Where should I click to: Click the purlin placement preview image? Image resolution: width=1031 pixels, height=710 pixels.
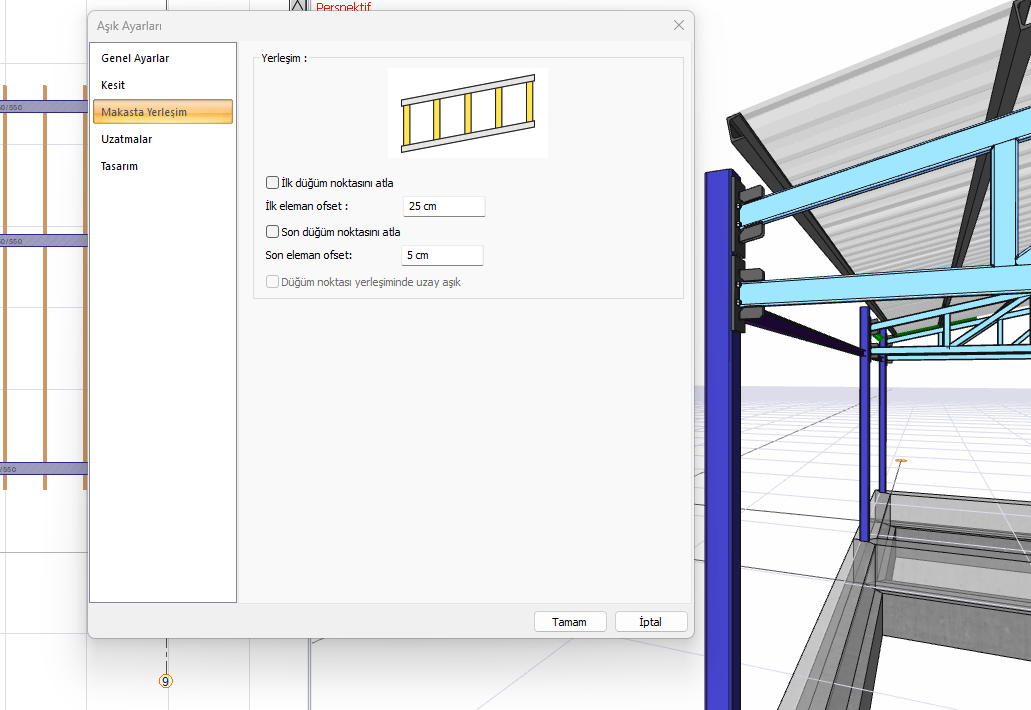tap(468, 113)
